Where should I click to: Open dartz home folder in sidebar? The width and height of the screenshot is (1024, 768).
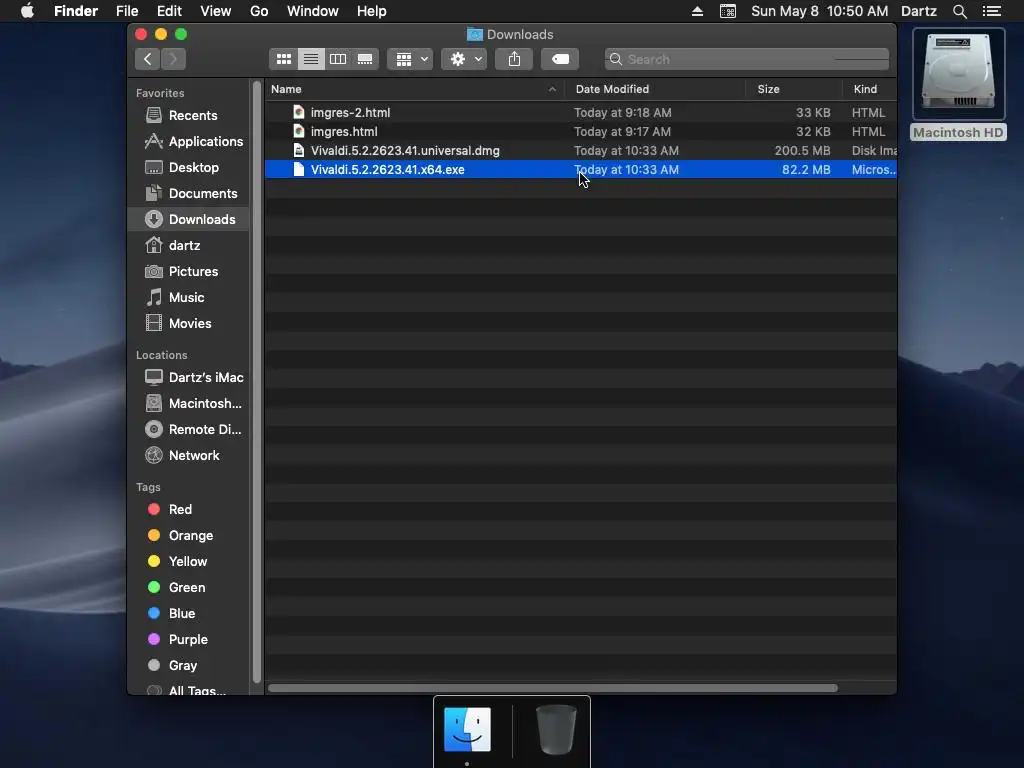[x=189, y=246]
